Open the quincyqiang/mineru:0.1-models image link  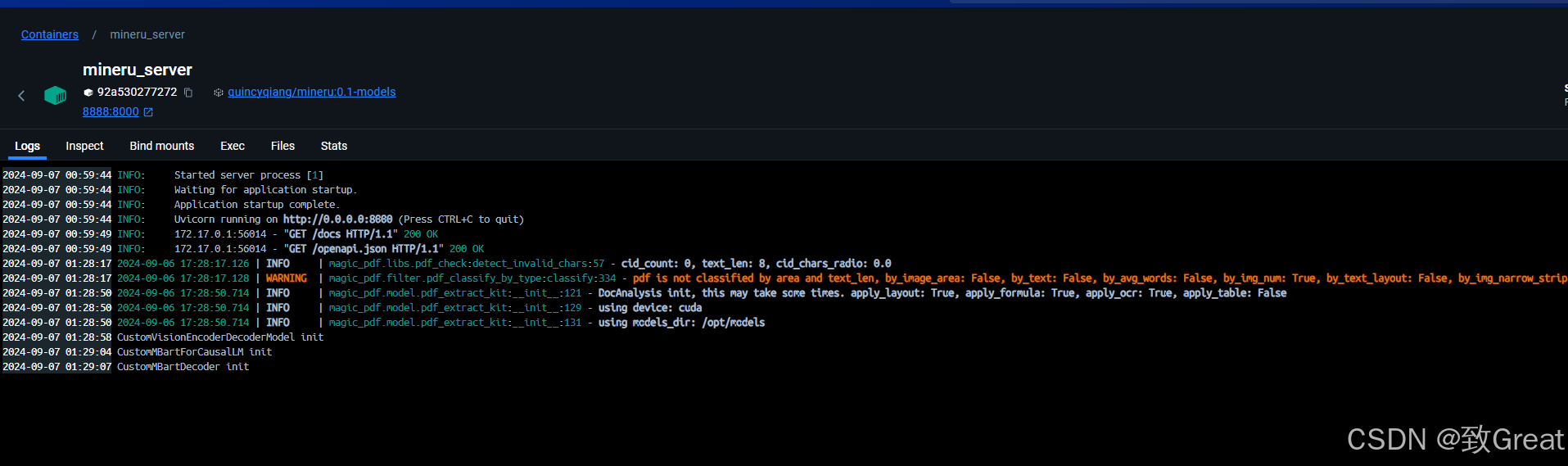pyautogui.click(x=312, y=92)
